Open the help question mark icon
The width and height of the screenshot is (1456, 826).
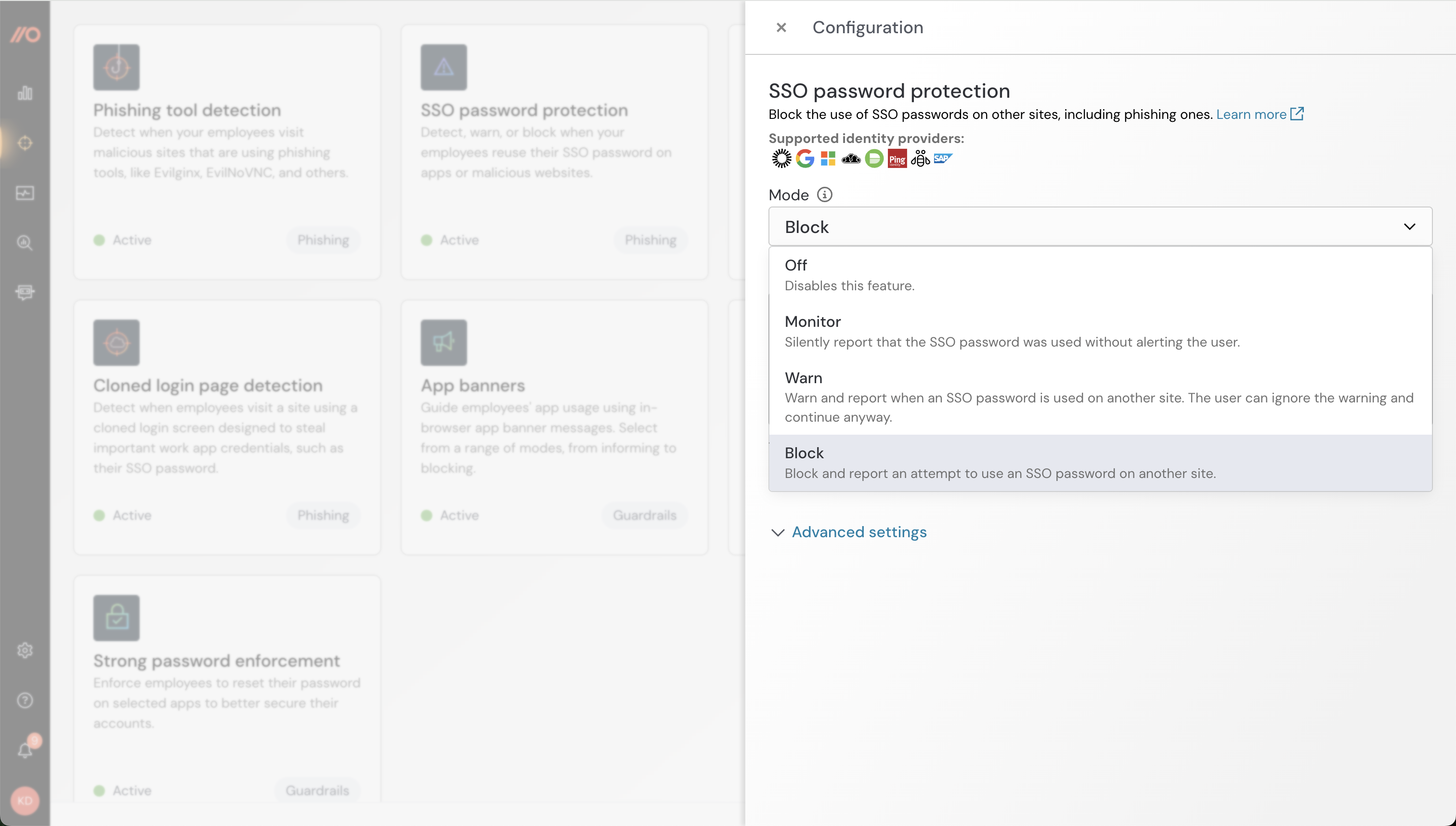[x=25, y=700]
